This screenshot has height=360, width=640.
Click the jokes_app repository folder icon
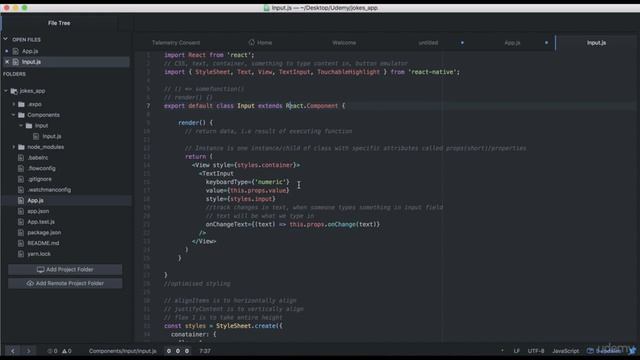tap(14, 91)
